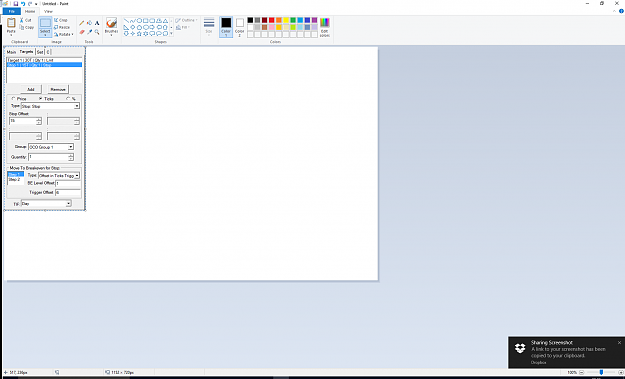The width and height of the screenshot is (625, 379).
Task: Open the Size line thickness dropdown
Action: pos(209,26)
